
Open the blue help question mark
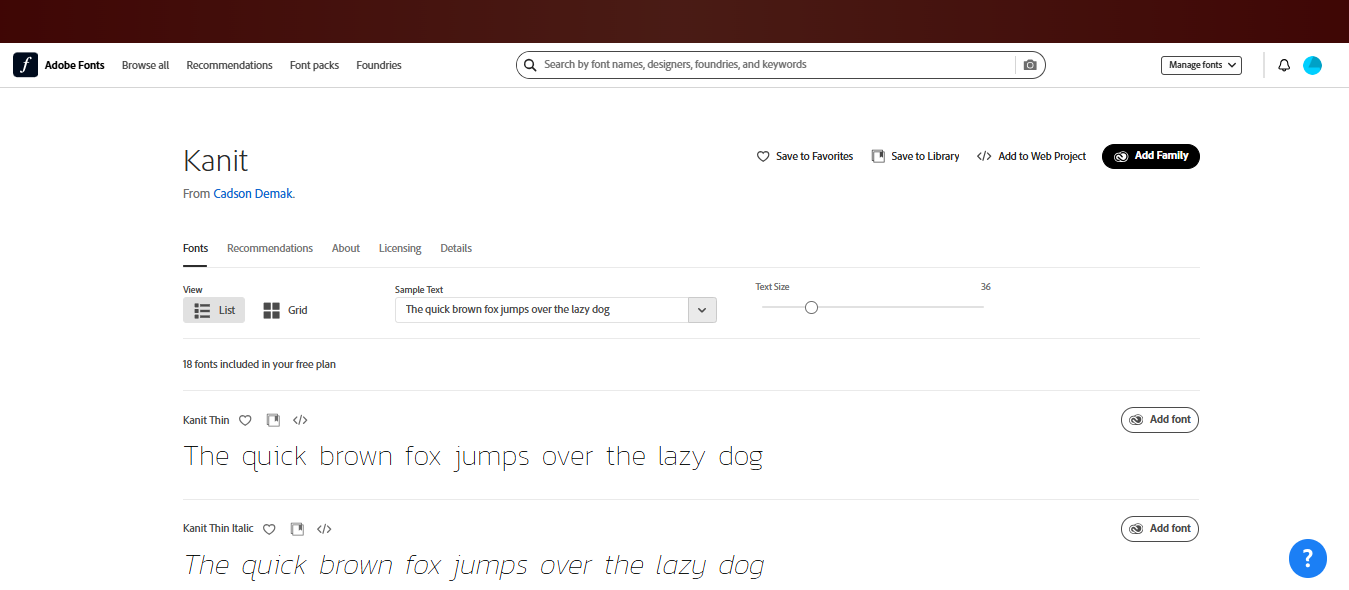coord(1308,558)
